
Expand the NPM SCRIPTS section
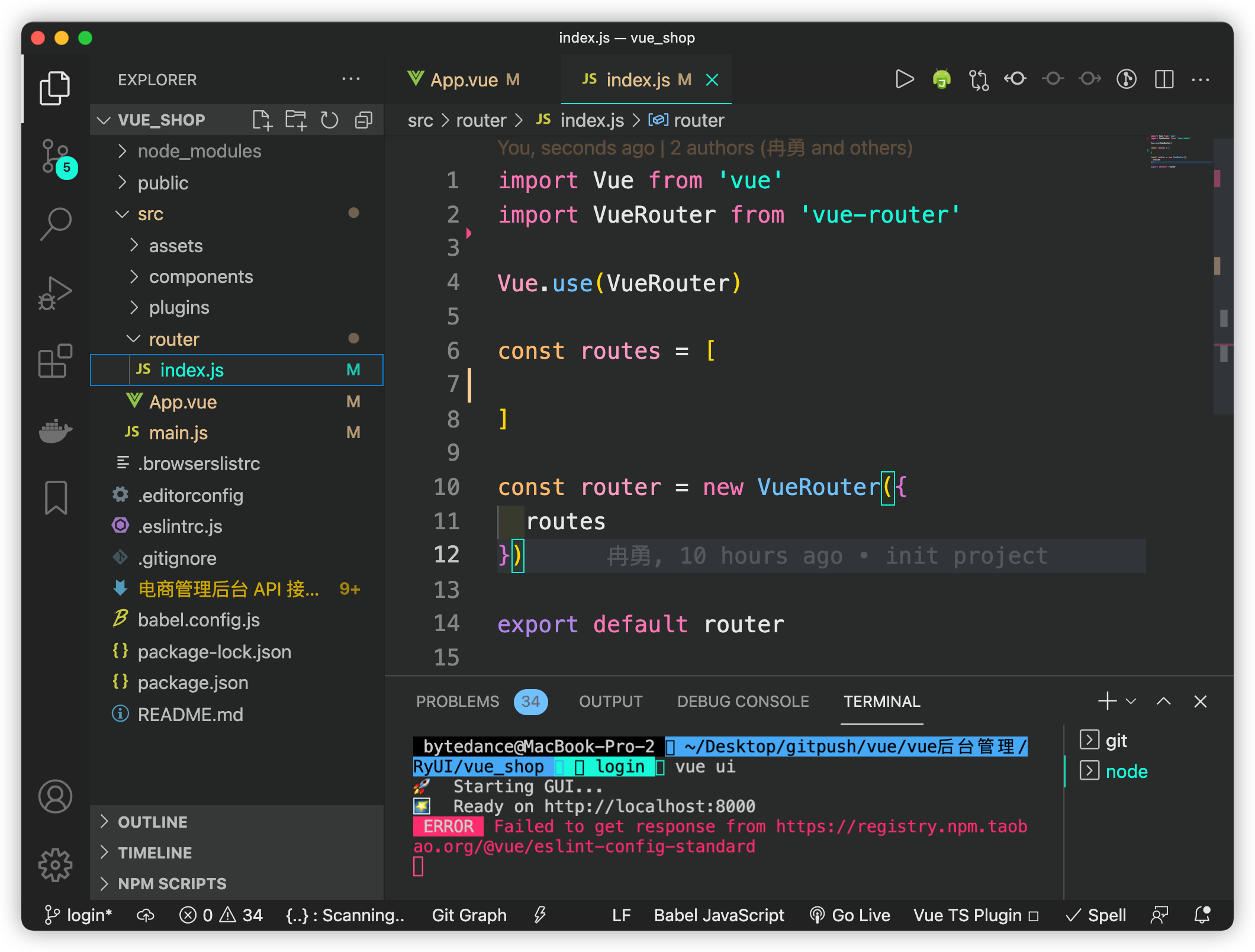point(237,883)
